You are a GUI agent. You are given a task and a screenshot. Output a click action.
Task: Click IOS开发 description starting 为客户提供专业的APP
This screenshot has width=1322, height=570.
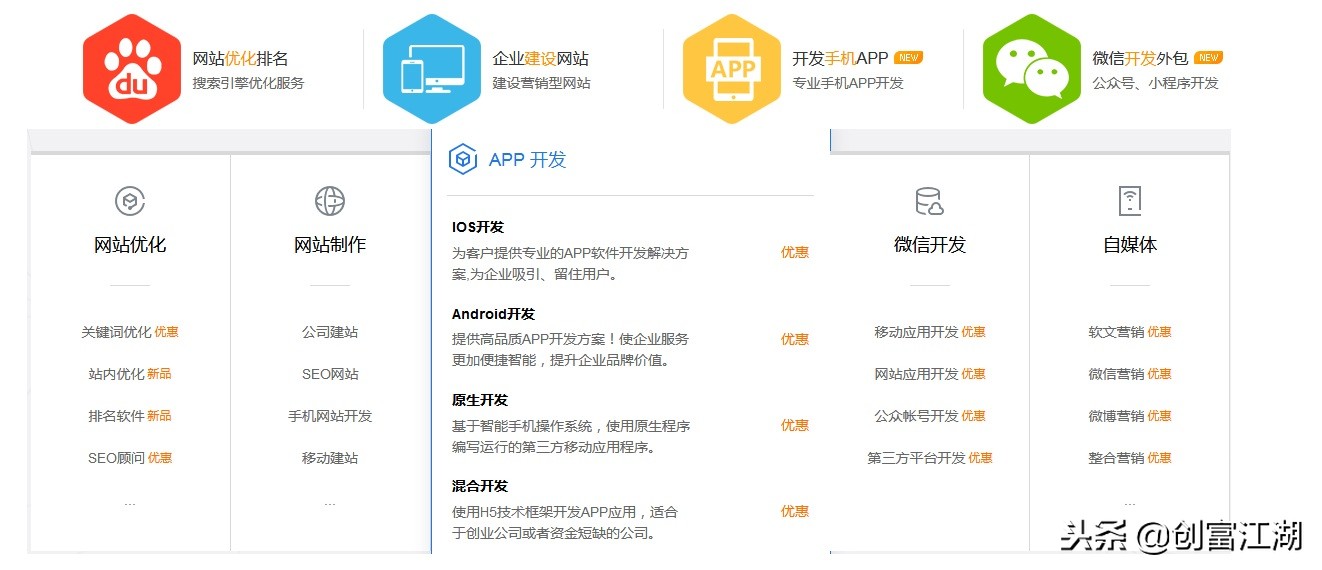571,264
